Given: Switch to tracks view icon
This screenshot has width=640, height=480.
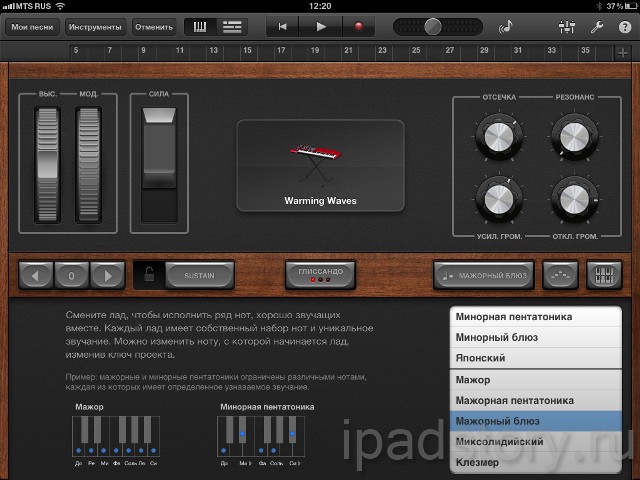Looking at the screenshot, I should pos(232,27).
